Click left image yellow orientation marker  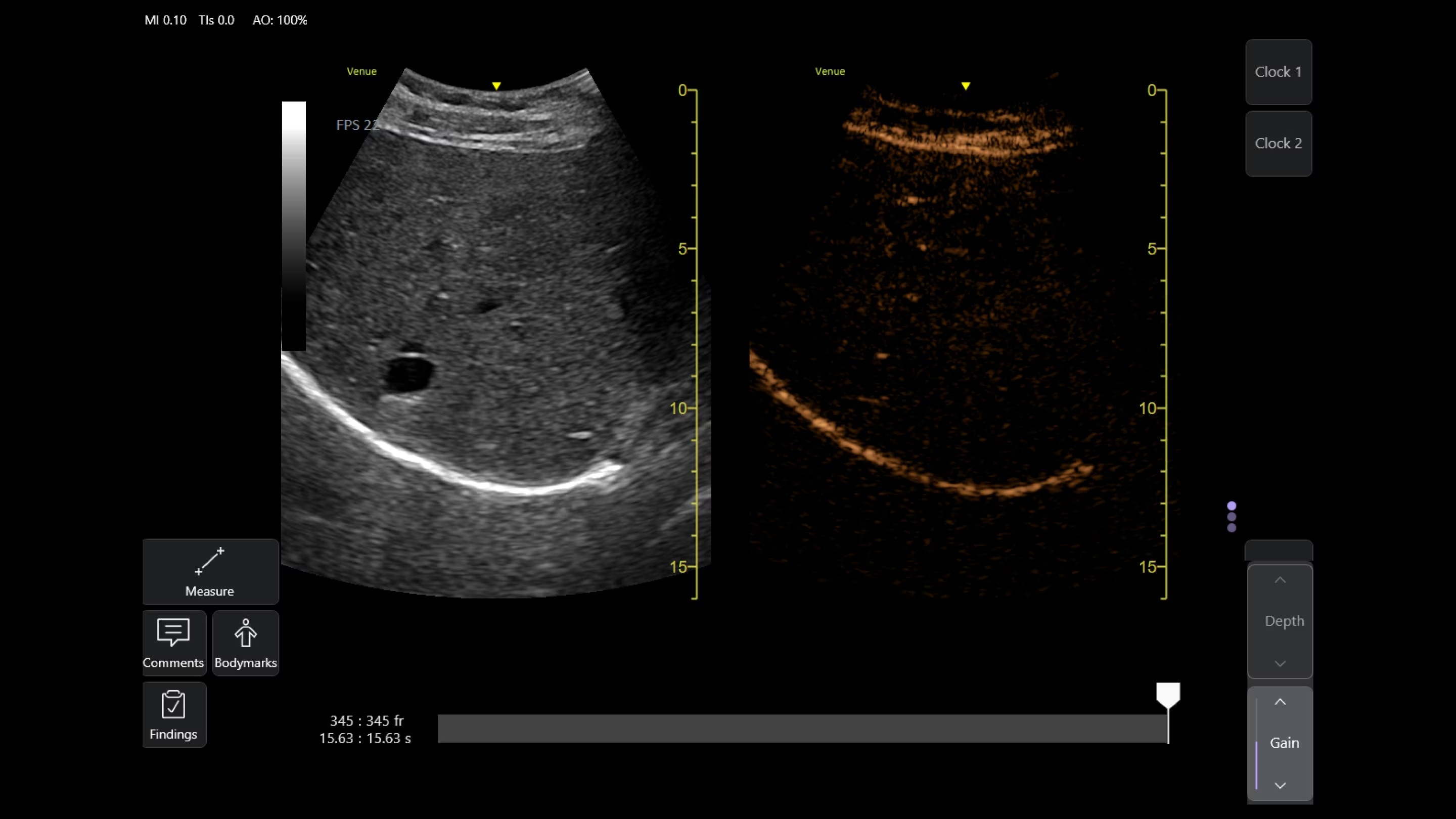coord(496,86)
